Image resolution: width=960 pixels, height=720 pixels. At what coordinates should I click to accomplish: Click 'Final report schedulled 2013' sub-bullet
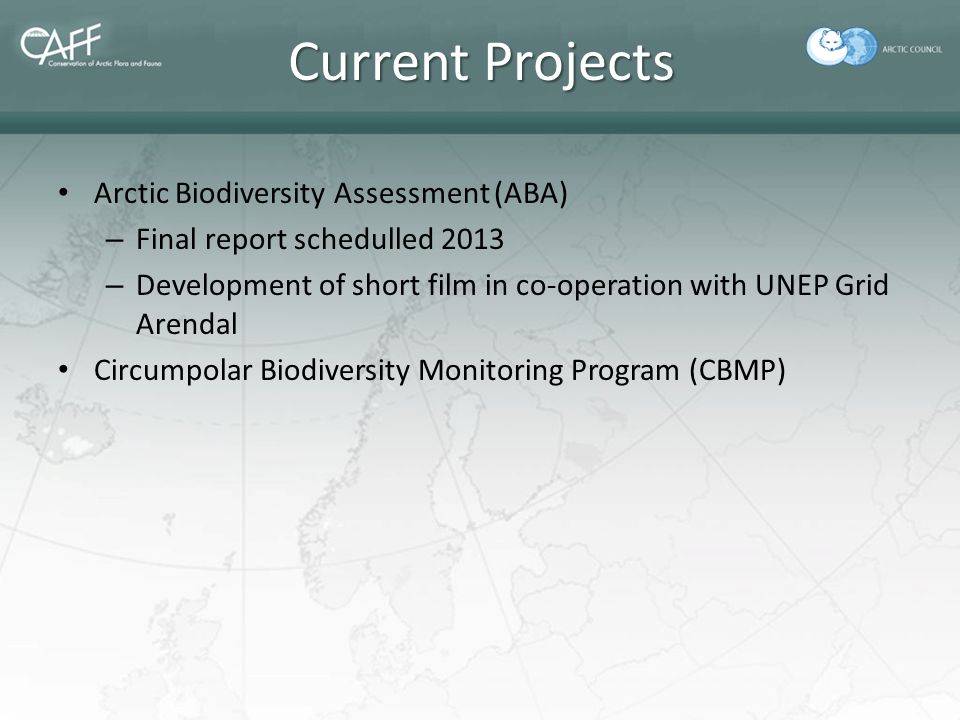tap(320, 239)
